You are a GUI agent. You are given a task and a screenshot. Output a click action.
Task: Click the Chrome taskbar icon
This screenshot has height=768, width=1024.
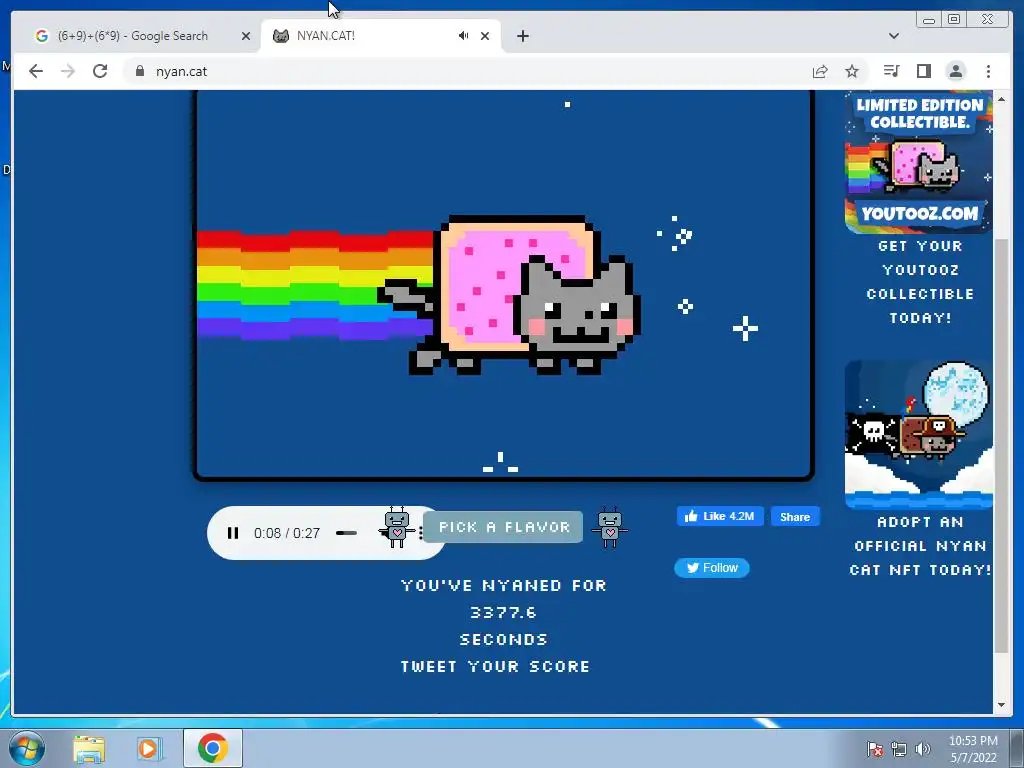point(213,748)
